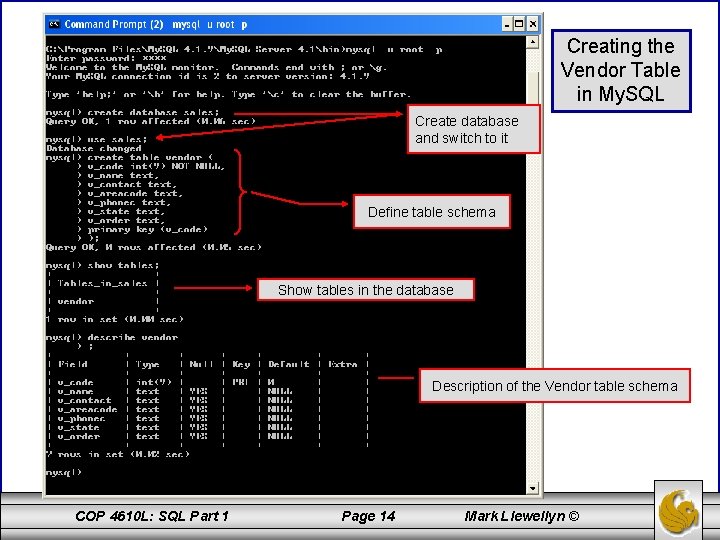
Task: Click the 'describe vendor' command line
Action: coord(112,338)
